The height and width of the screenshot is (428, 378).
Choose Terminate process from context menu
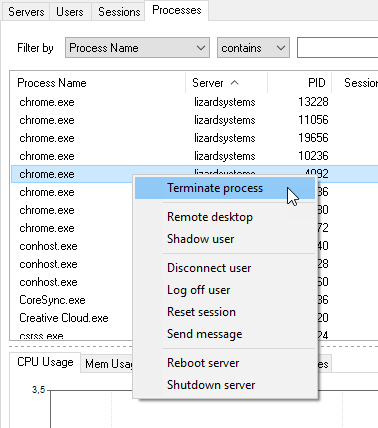[225, 188]
